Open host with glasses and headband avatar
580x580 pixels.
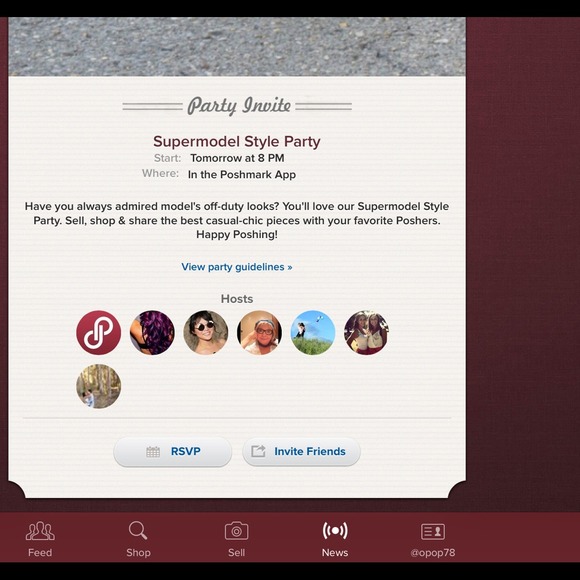259,333
